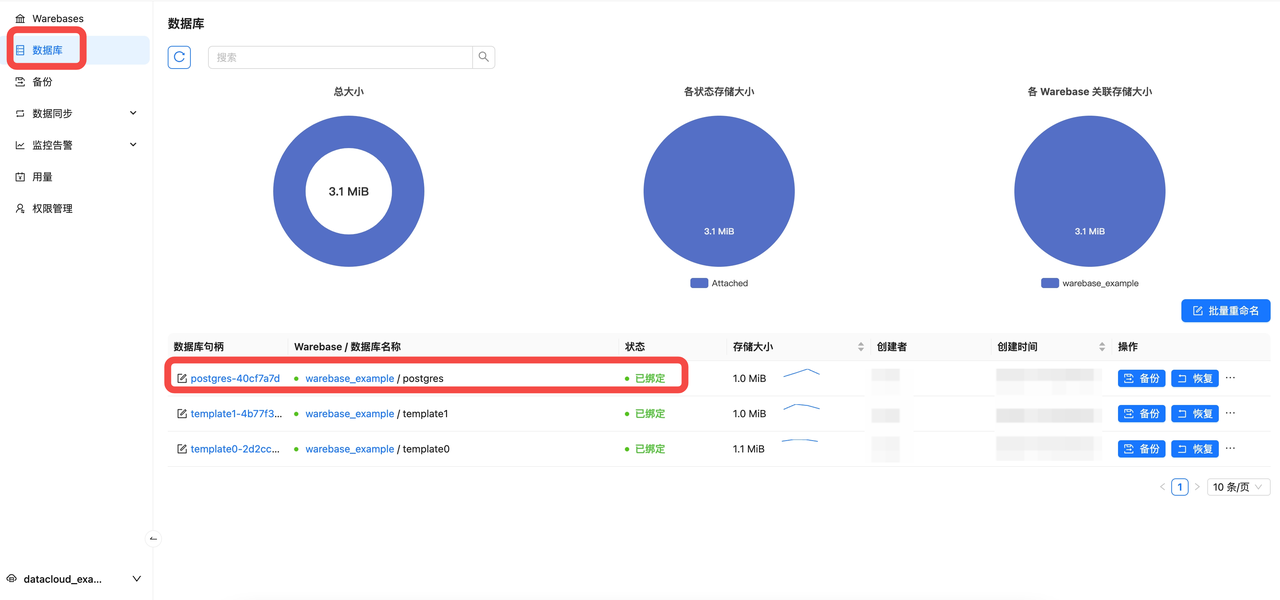This screenshot has width=1280, height=600.
Task: Collapse the sidebar with arrow handle
Action: pyautogui.click(x=153, y=538)
